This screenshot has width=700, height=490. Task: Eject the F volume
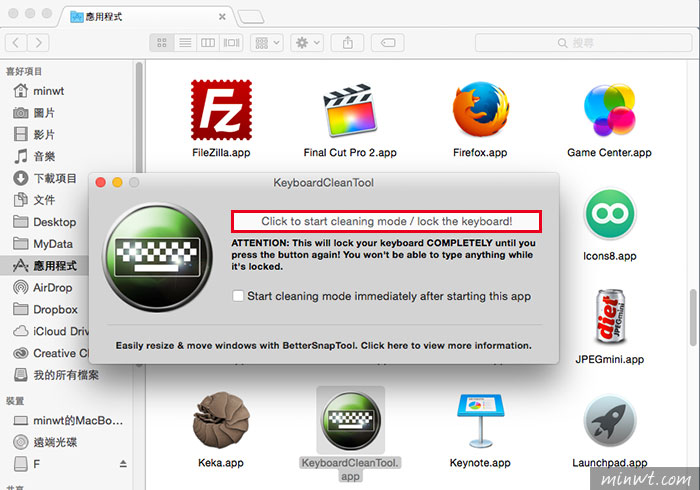point(123,464)
